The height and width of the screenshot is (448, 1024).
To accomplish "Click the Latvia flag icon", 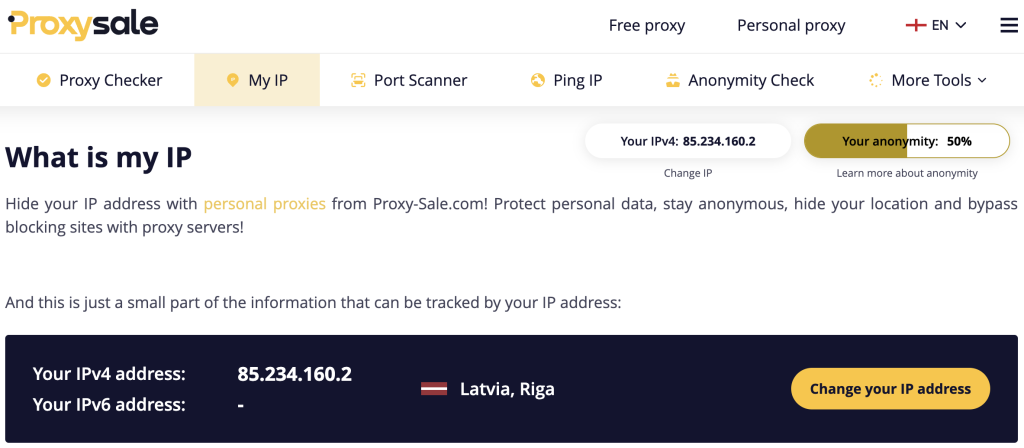I will pos(434,389).
